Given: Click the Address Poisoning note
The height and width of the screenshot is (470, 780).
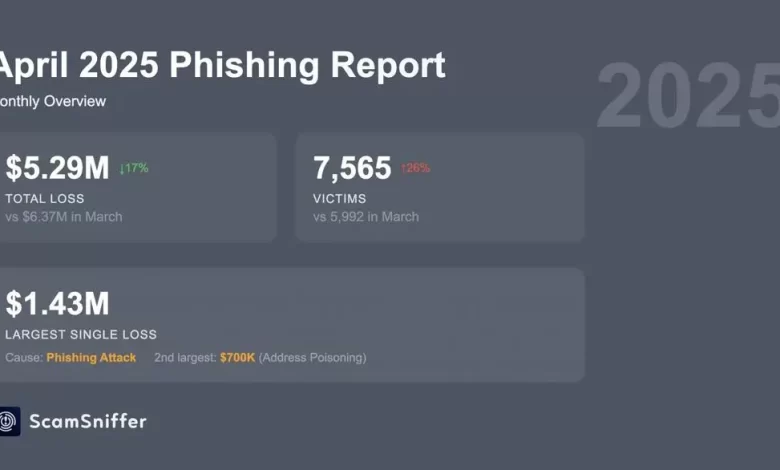Looking at the screenshot, I should [x=312, y=358].
